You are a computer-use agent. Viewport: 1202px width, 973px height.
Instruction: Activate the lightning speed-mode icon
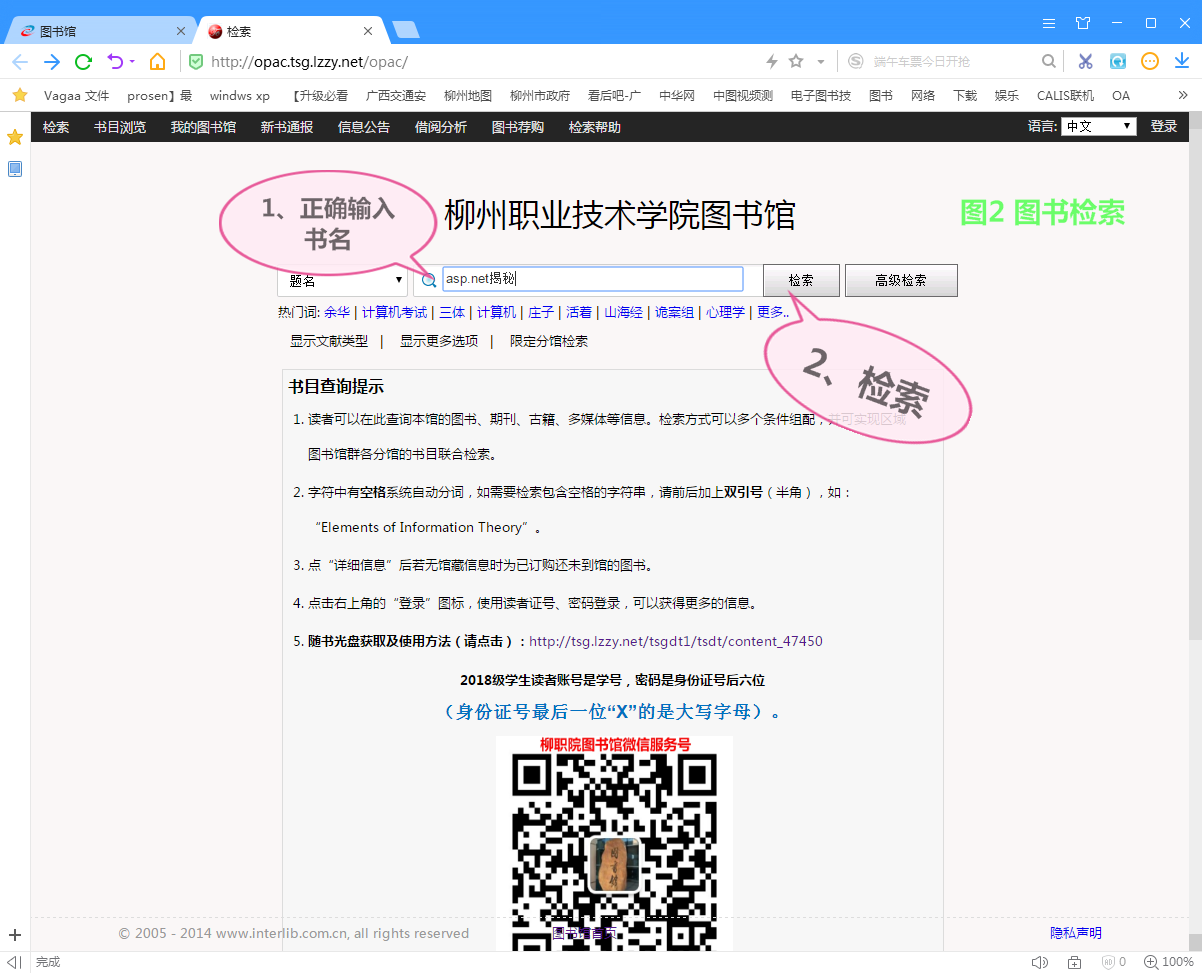(x=770, y=61)
